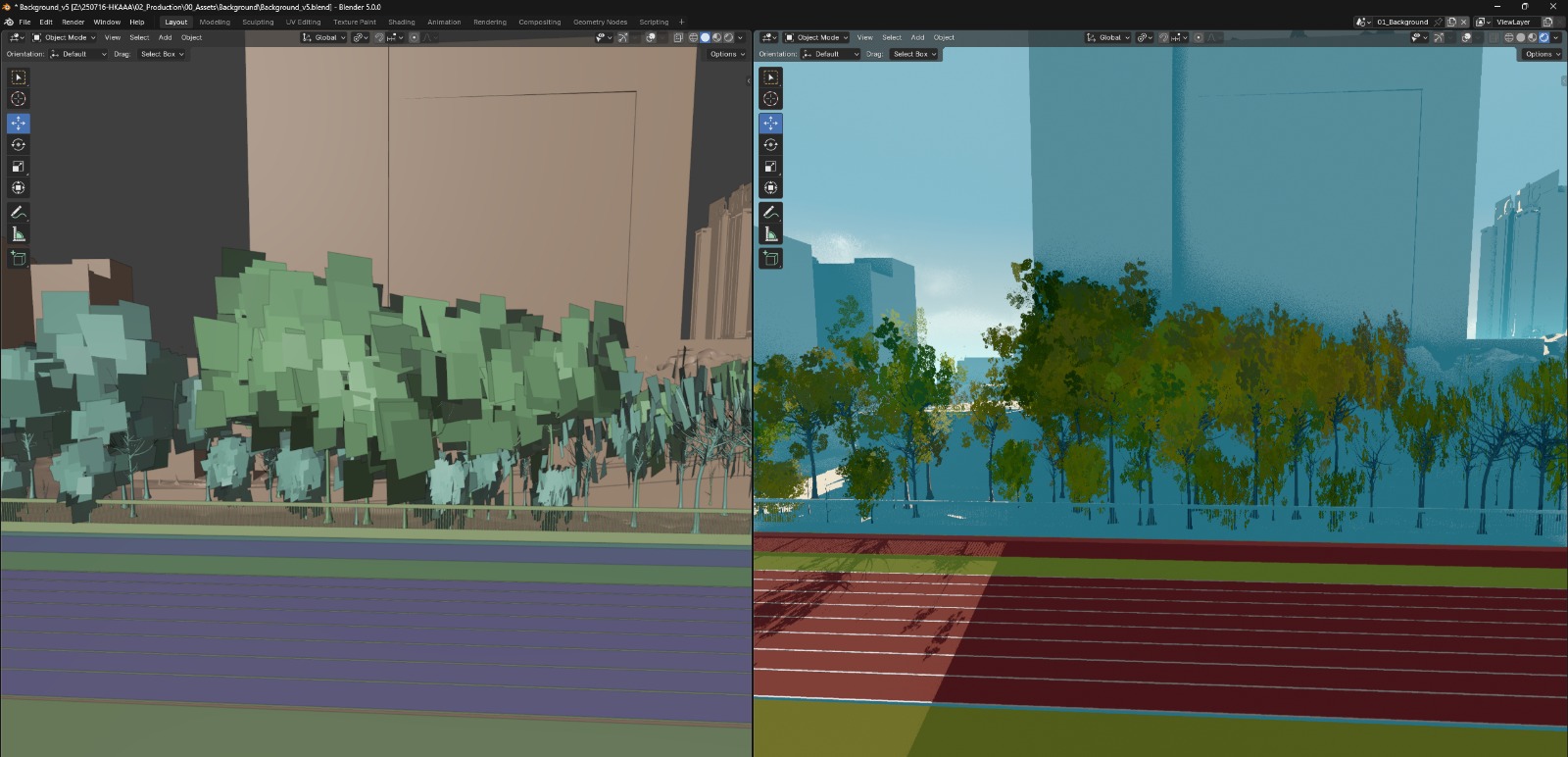Select the Rotate tool in right viewport

771,145
